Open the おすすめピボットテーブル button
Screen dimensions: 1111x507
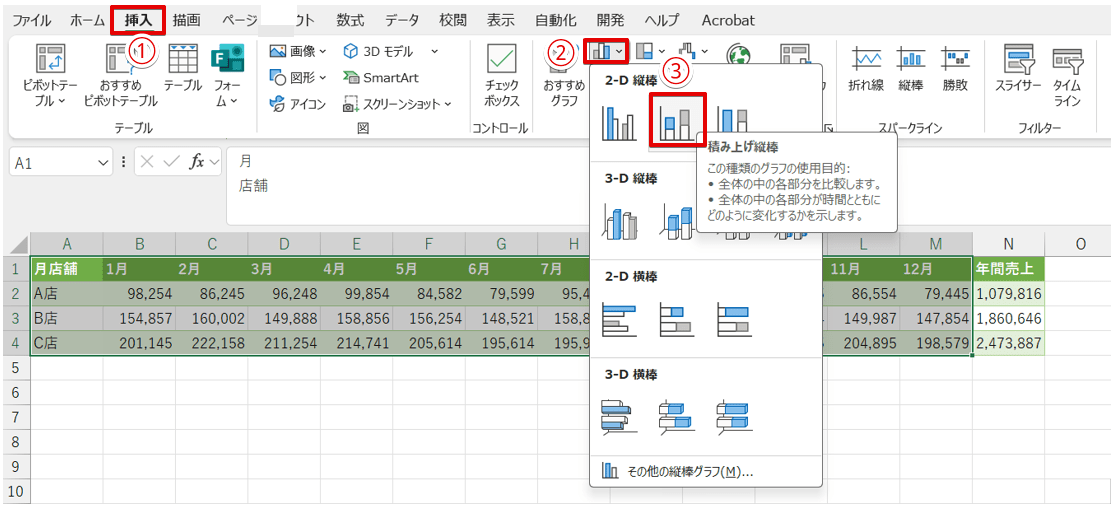[x=120, y=76]
